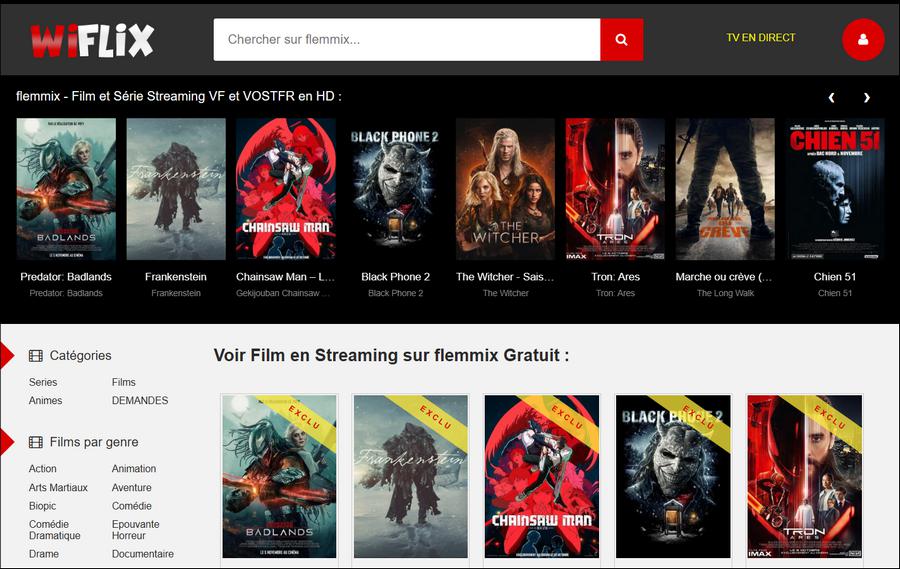The height and width of the screenshot is (569, 900).
Task: Click the Chien 51 title text
Action: coord(835,277)
